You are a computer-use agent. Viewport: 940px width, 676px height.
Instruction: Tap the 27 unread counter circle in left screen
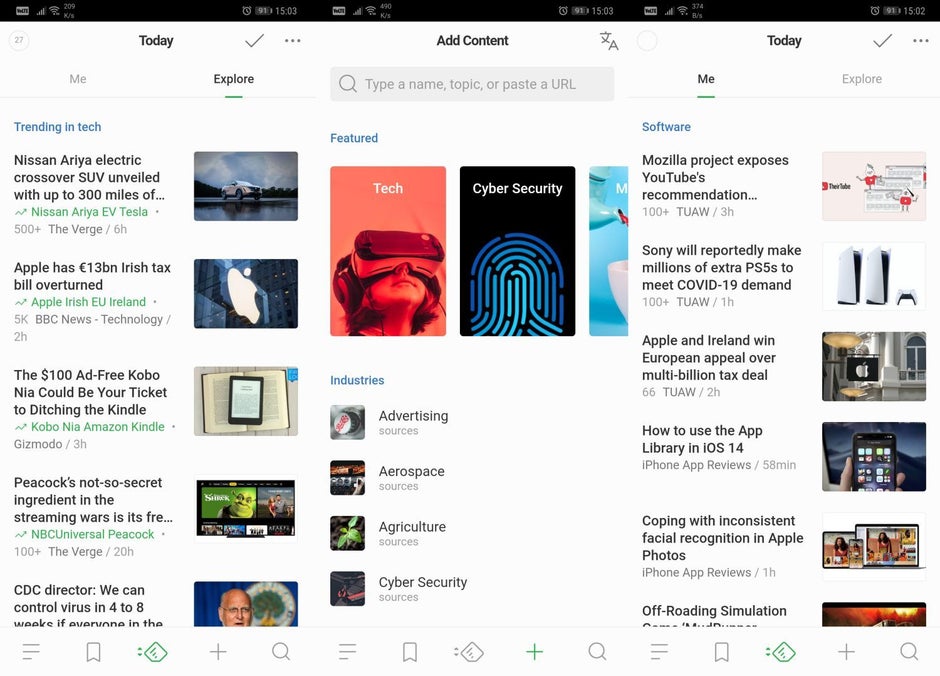pos(19,40)
